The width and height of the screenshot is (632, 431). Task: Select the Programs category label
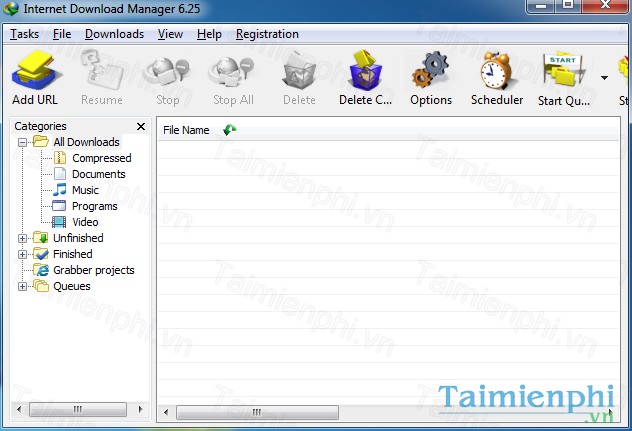tap(95, 206)
